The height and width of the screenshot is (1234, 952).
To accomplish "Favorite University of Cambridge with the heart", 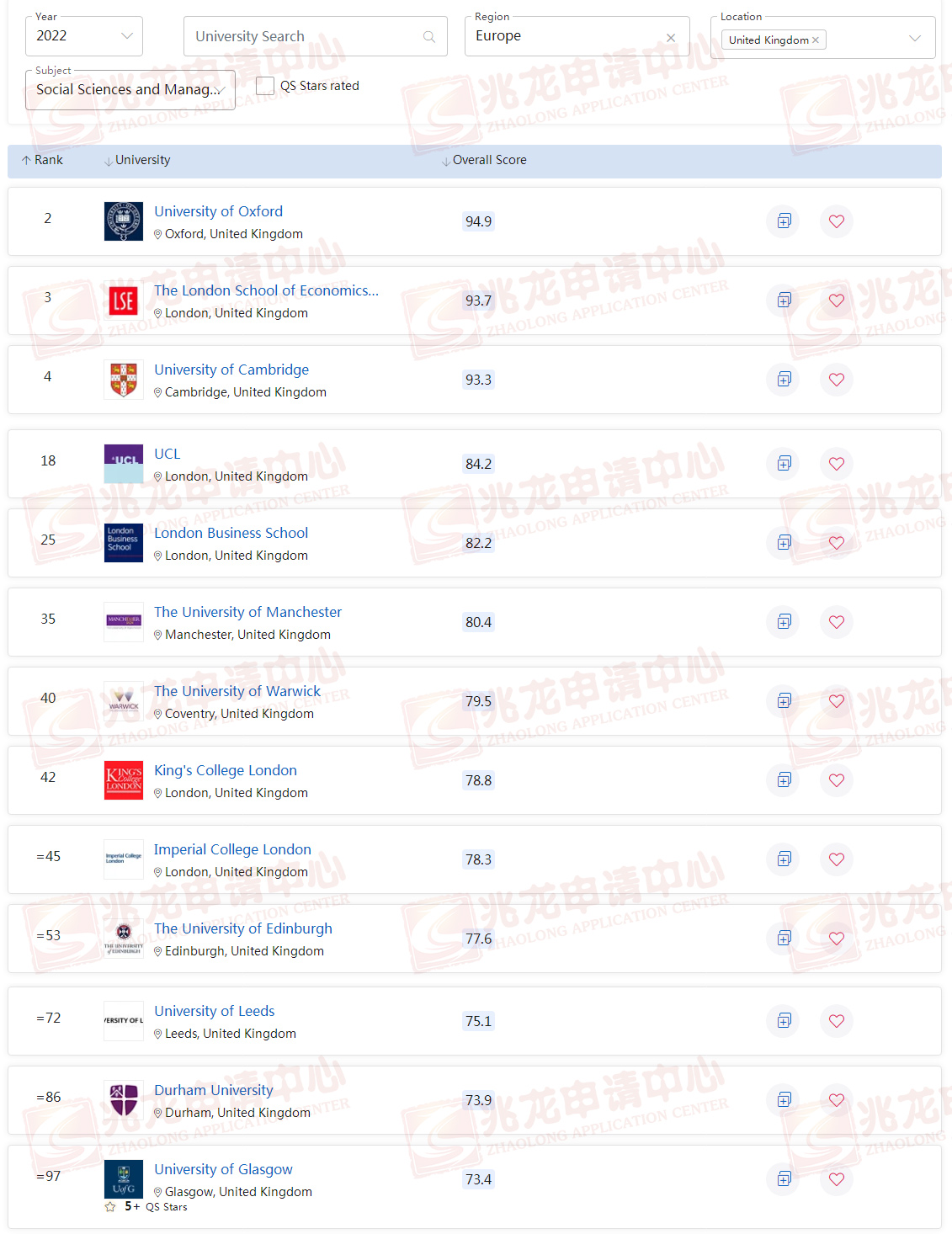I will point(836,380).
